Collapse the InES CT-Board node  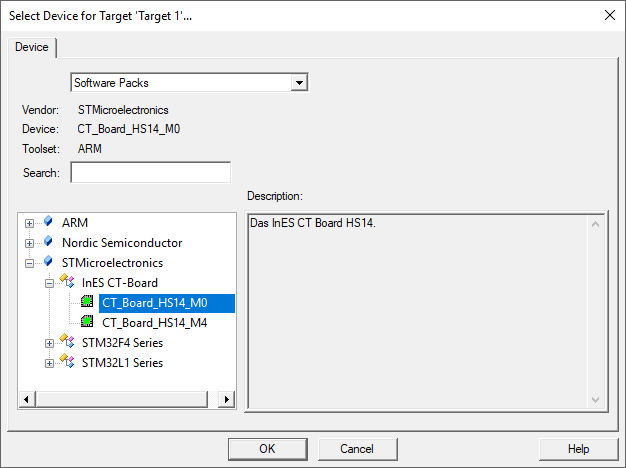[49, 283]
